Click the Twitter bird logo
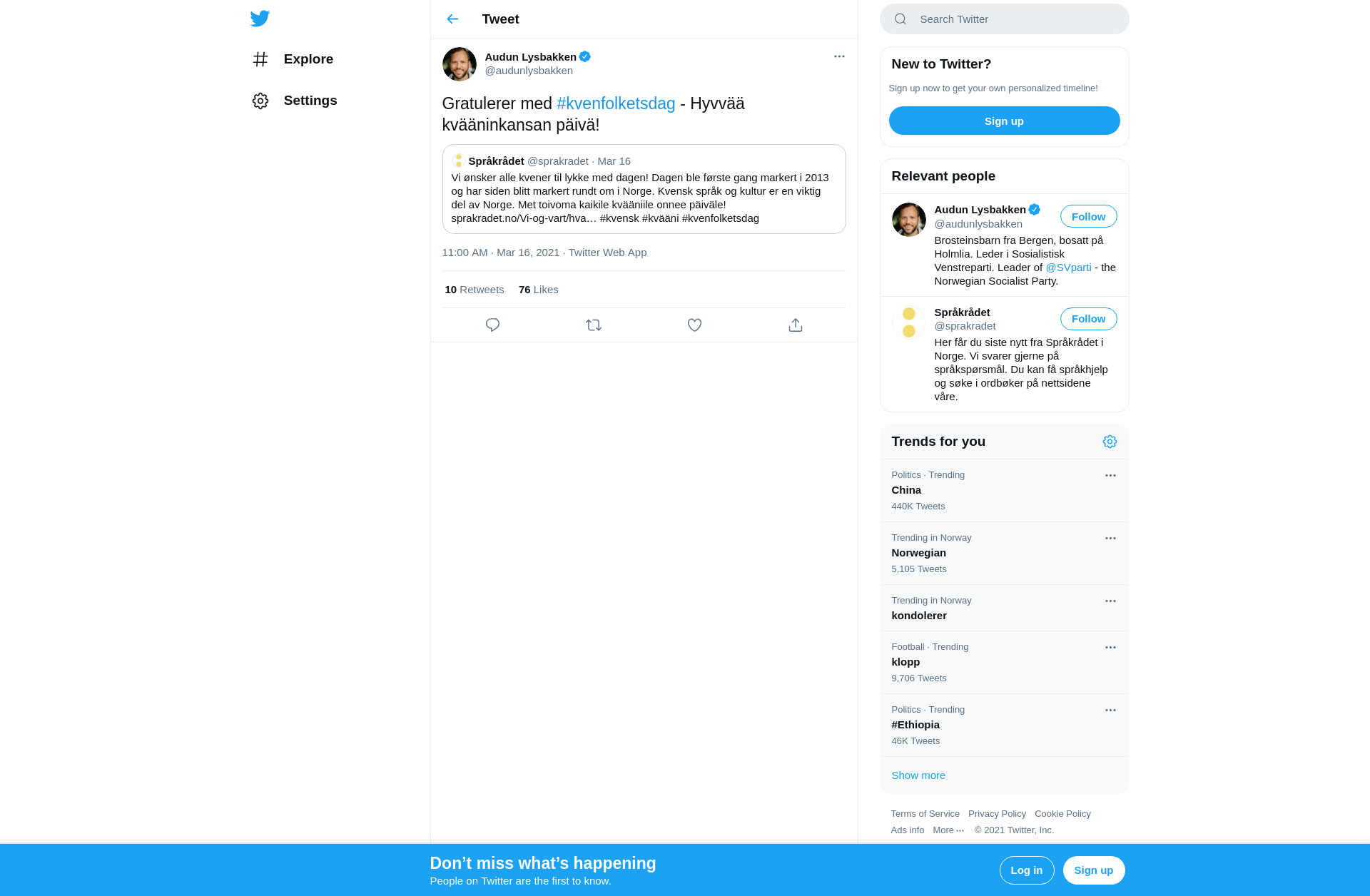Screen dimensions: 1370x896 260,19
